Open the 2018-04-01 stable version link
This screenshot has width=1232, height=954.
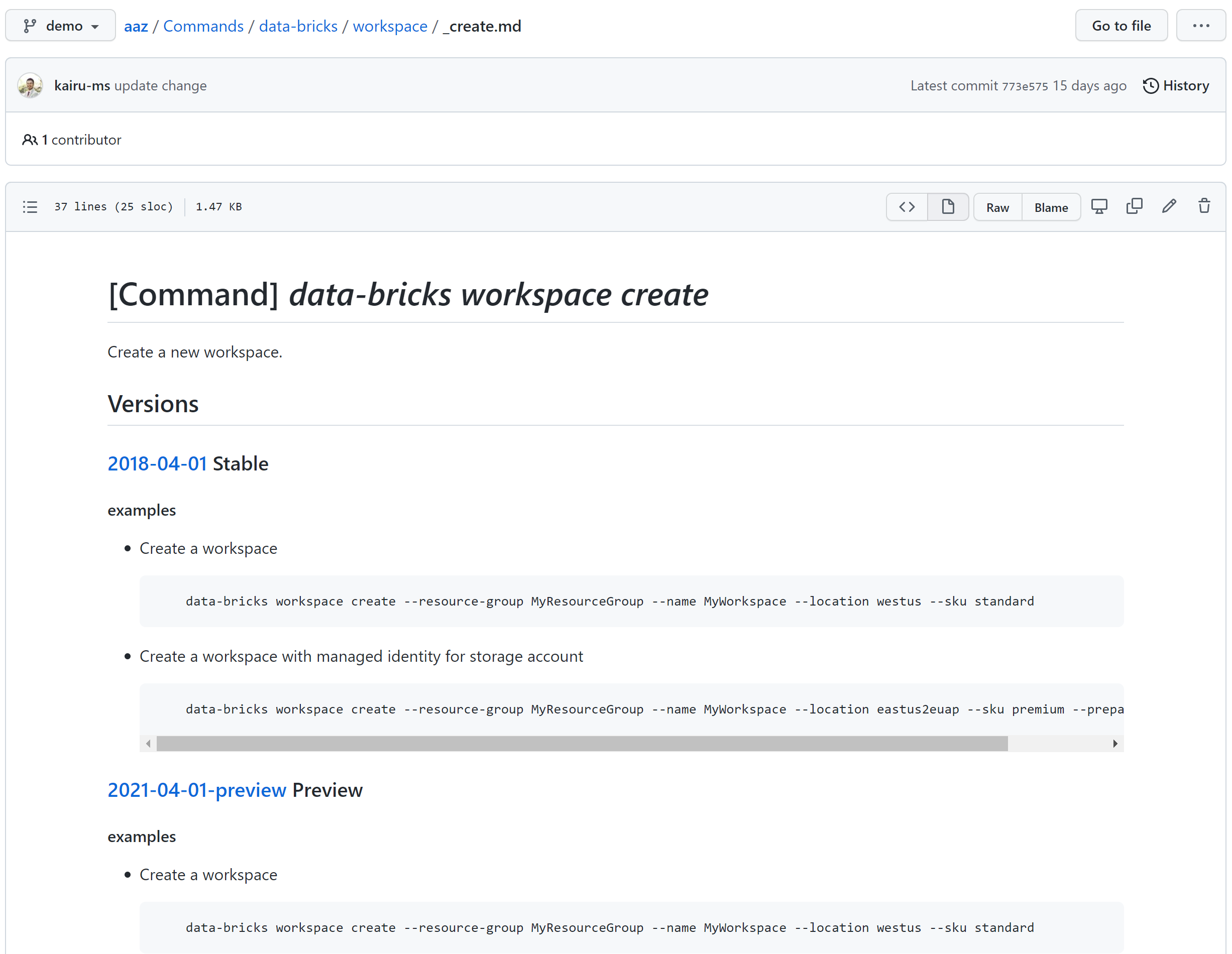coord(158,462)
